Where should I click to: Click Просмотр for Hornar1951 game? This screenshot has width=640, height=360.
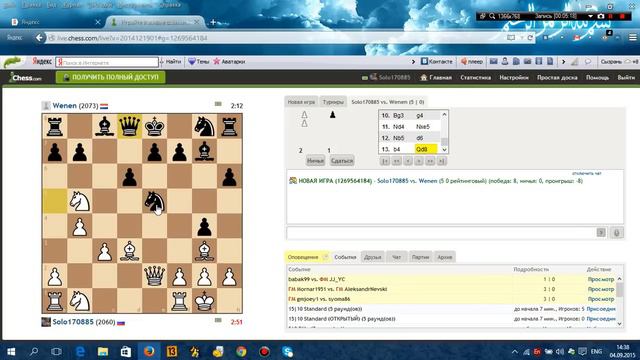(601, 289)
